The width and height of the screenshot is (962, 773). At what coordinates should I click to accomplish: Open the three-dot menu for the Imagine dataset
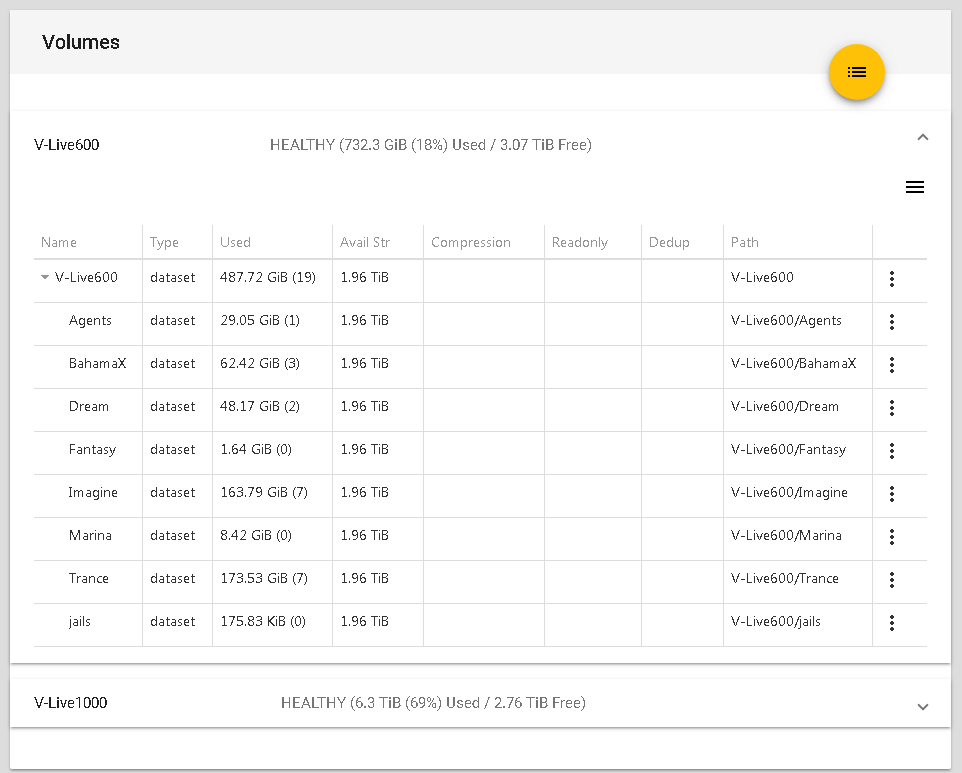(892, 494)
